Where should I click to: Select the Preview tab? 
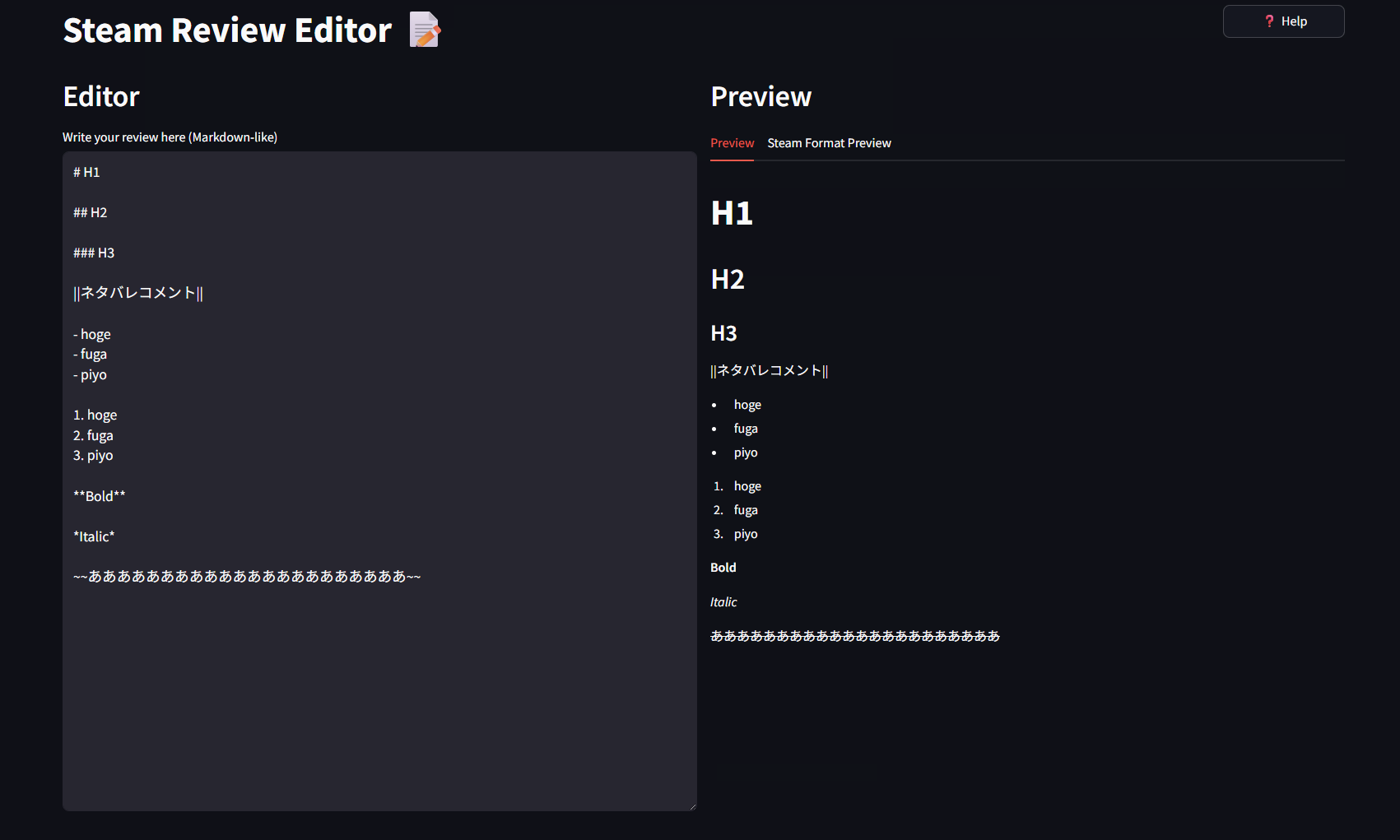[x=732, y=143]
